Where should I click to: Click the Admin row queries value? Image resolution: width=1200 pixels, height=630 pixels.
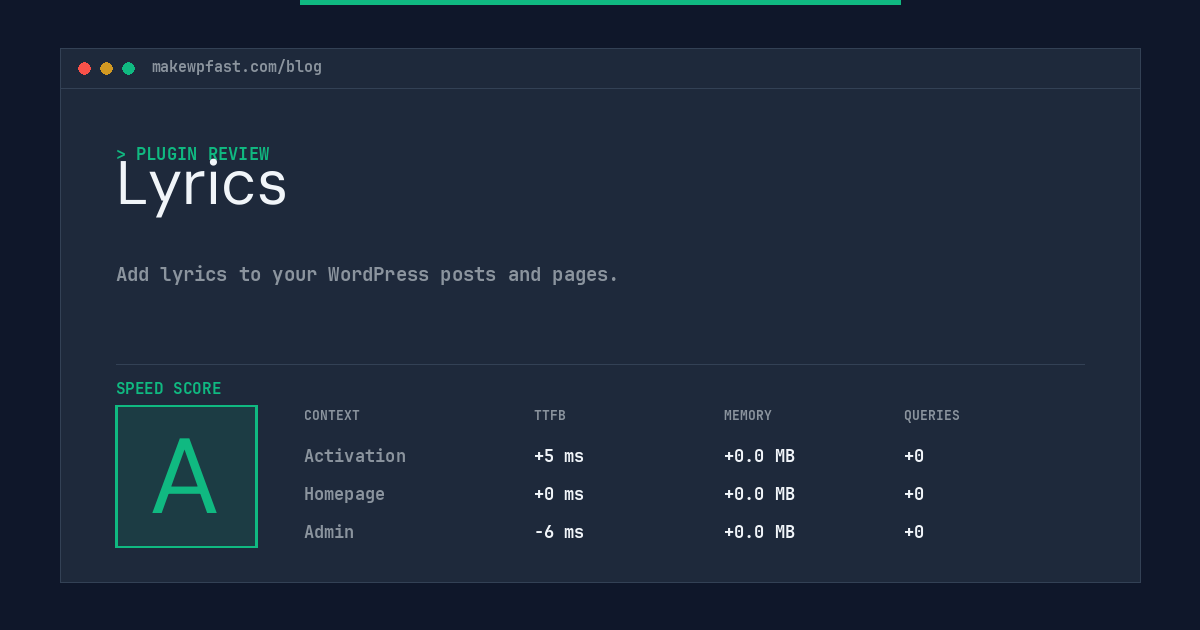tap(914, 532)
